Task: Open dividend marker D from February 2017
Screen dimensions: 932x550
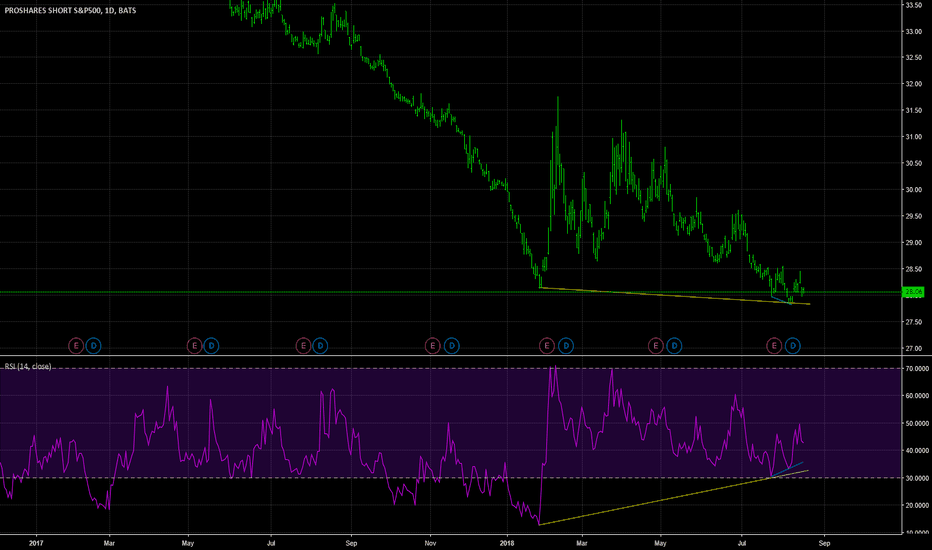Action: [93, 345]
